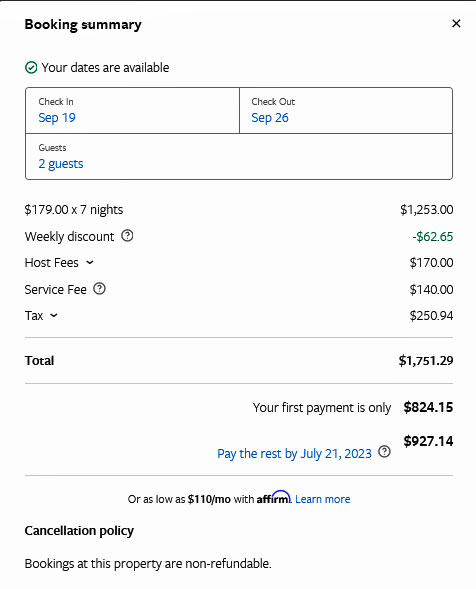Close the Booking summary panel
Image resolution: width=476 pixels, height=589 pixels.
(456, 23)
